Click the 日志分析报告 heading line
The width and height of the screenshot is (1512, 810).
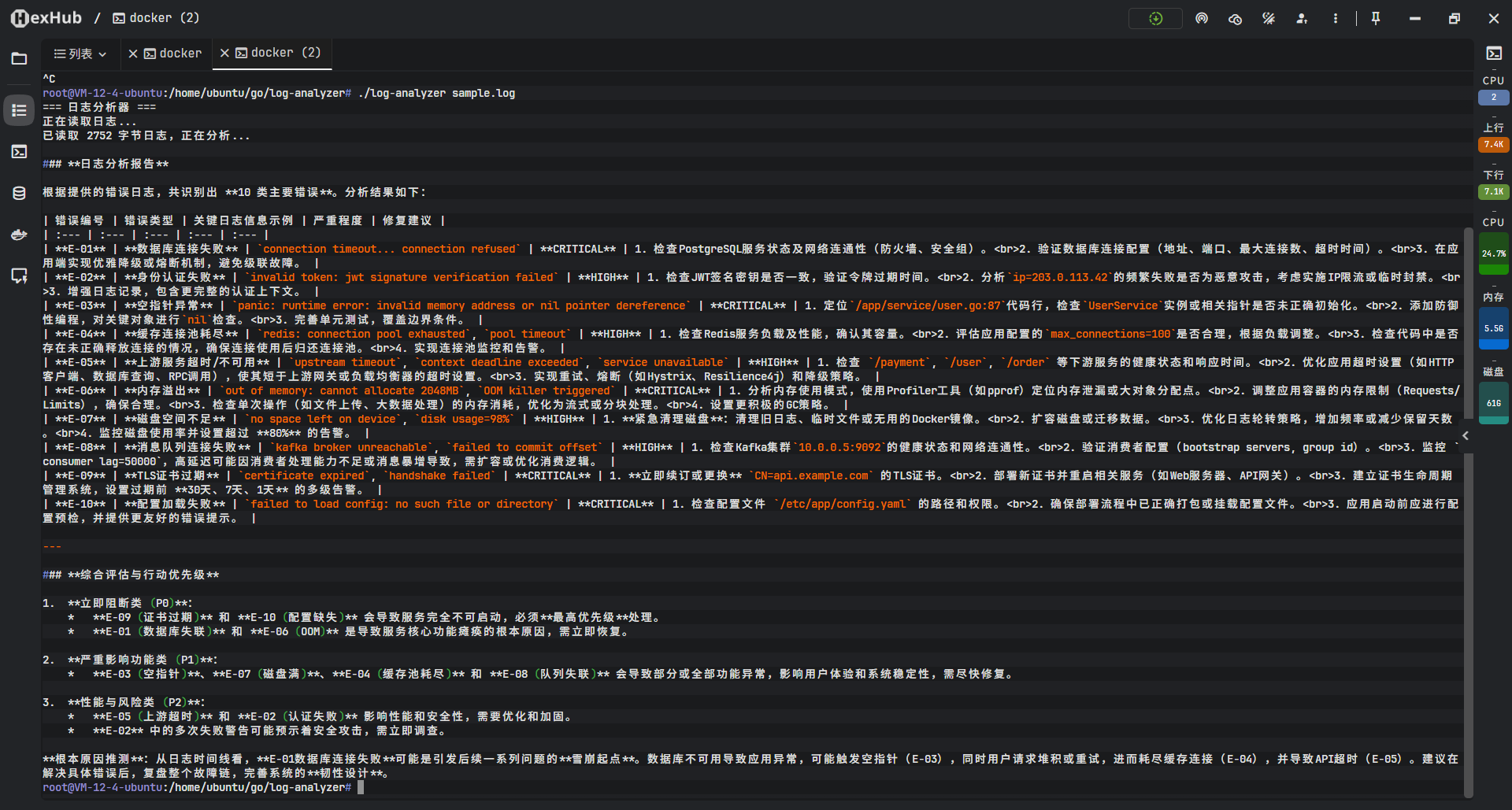point(106,164)
